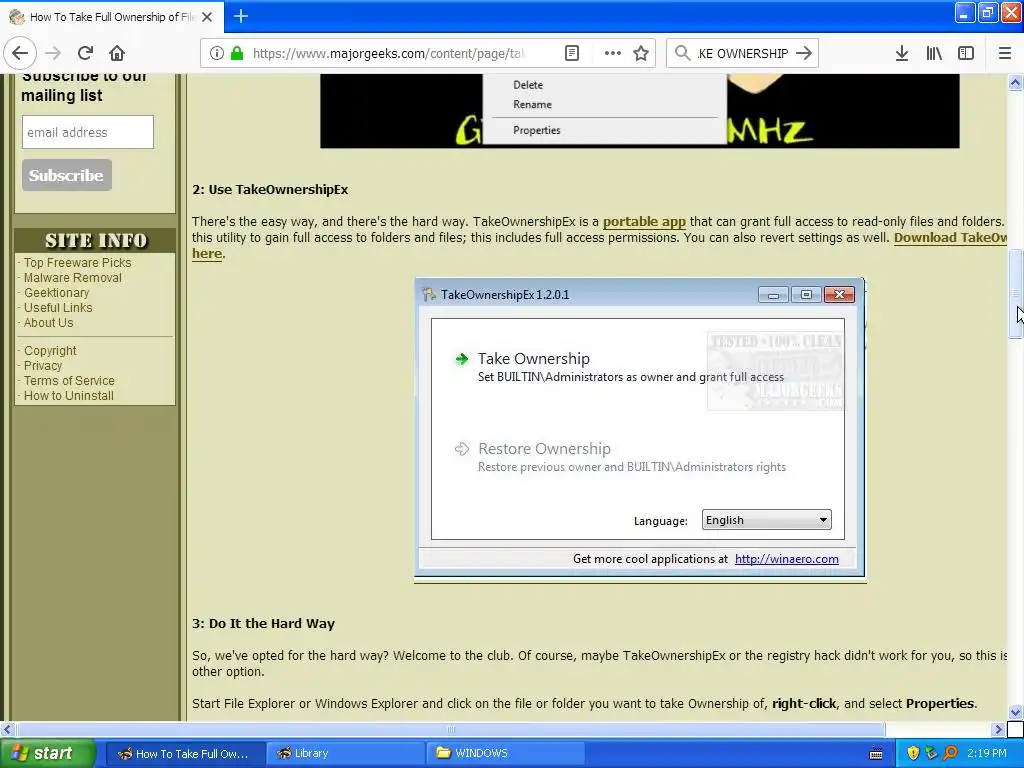Submit search with arrow button
Screen dimensions: 1024x768
[x=804, y=53]
